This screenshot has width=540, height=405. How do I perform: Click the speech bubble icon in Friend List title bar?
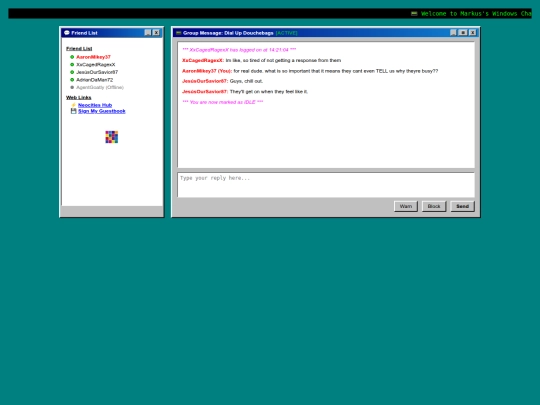point(67,33)
